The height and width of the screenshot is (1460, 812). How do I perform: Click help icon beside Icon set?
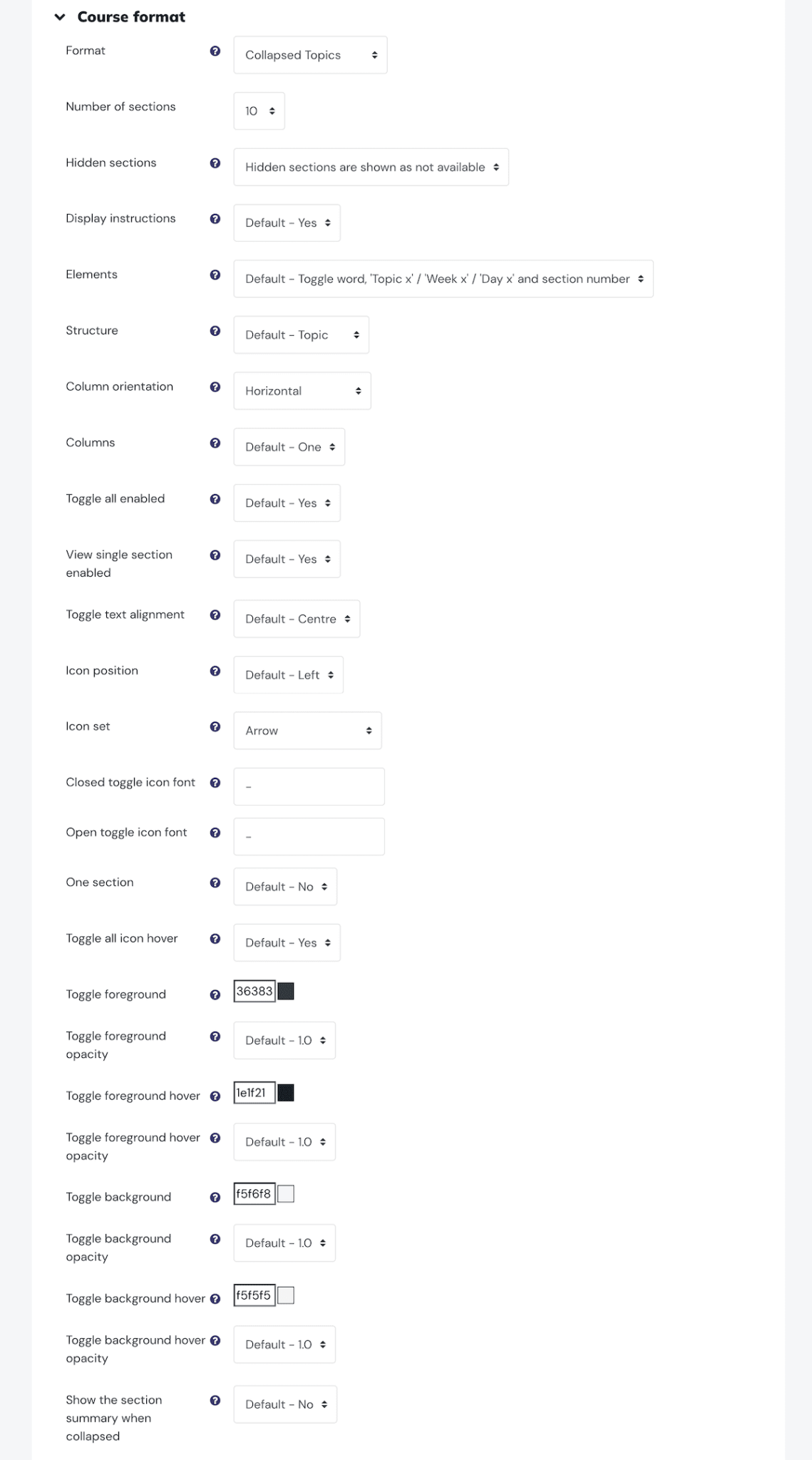[x=215, y=727]
